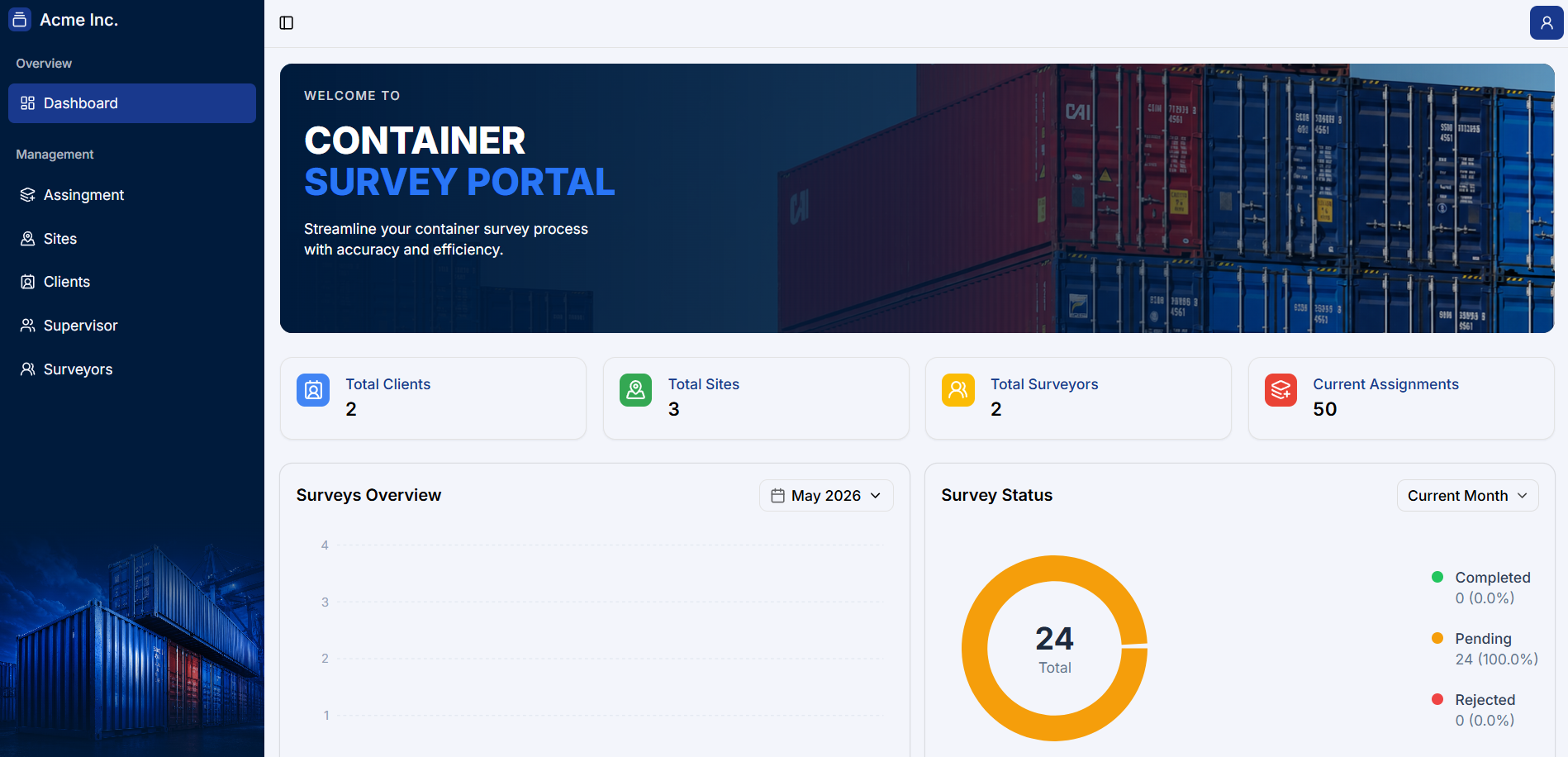Image resolution: width=1568 pixels, height=757 pixels.
Task: Click the red Rejected legend dot
Action: [x=1437, y=699]
